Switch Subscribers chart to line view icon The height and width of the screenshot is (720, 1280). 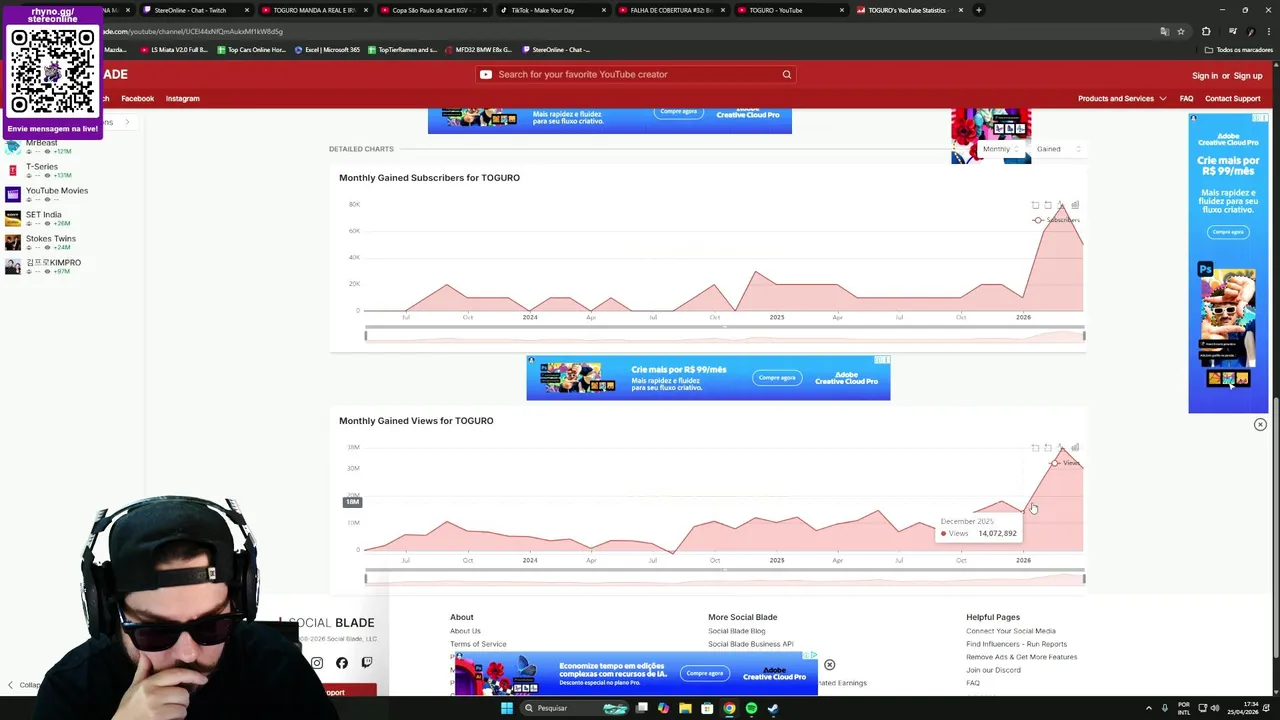pyautogui.click(x=1062, y=205)
